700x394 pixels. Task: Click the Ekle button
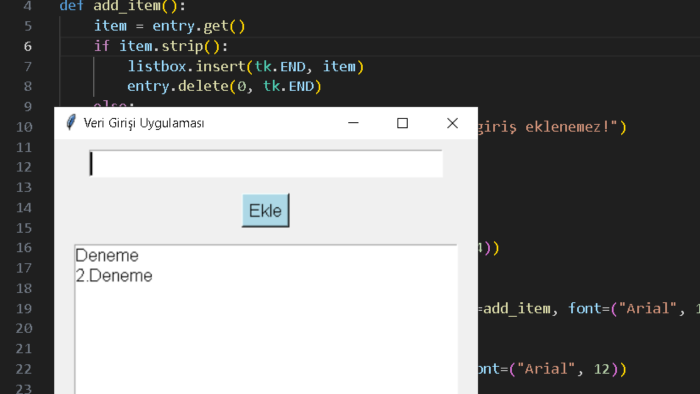click(266, 211)
